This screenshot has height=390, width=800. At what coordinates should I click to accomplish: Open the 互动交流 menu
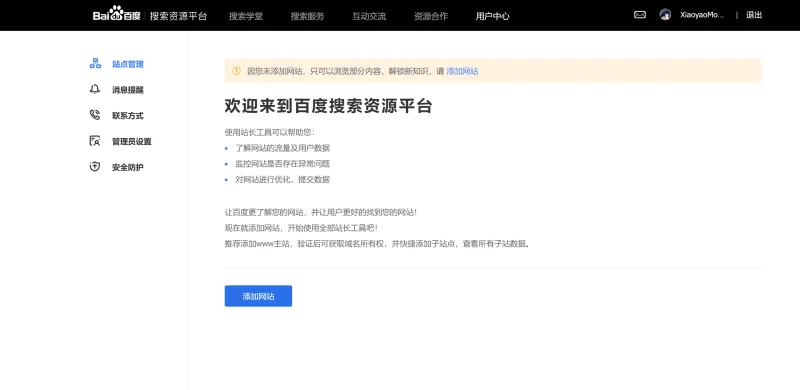[x=369, y=16]
